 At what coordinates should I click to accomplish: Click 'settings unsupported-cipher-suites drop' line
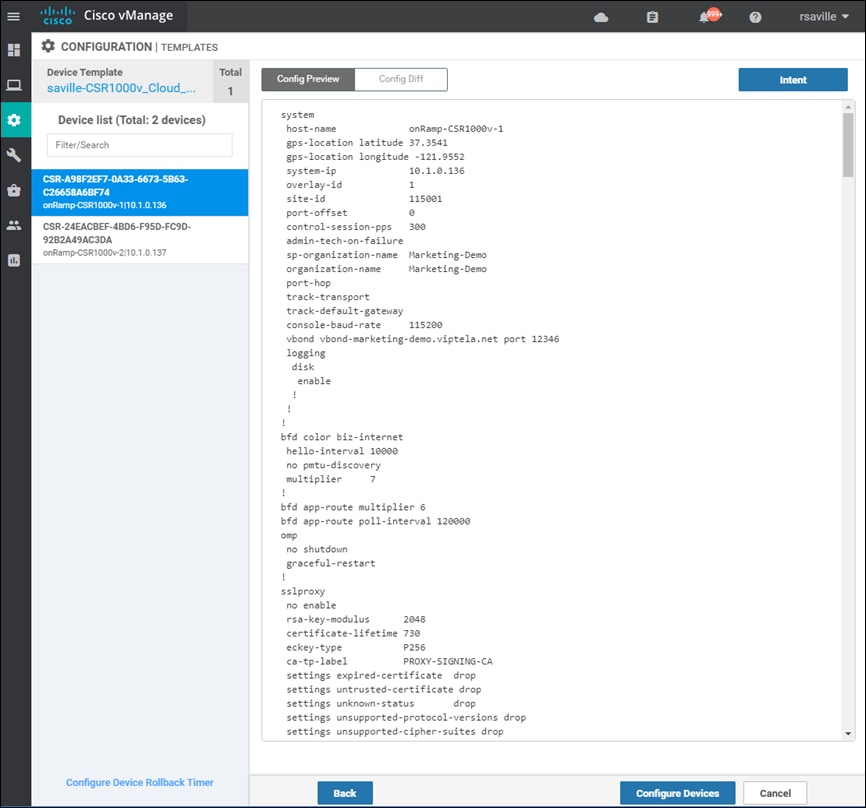pyautogui.click(x=395, y=732)
